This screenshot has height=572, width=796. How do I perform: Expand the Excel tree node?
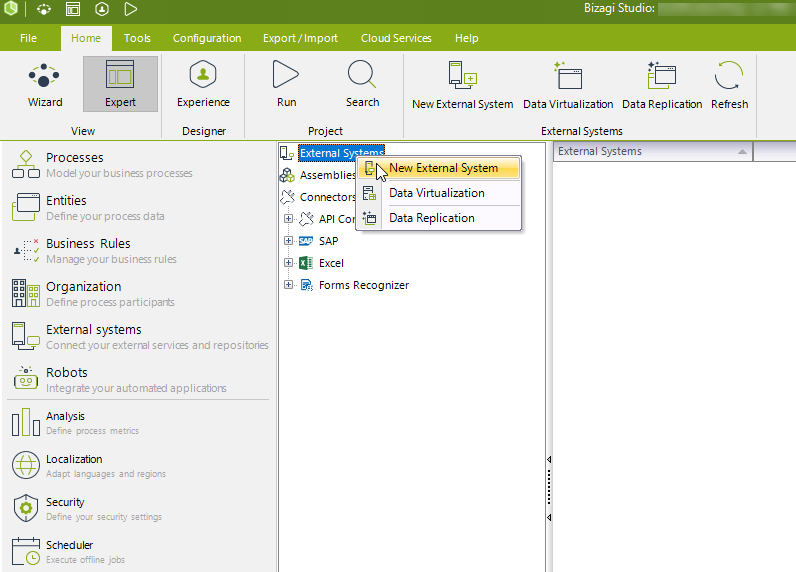pos(288,262)
